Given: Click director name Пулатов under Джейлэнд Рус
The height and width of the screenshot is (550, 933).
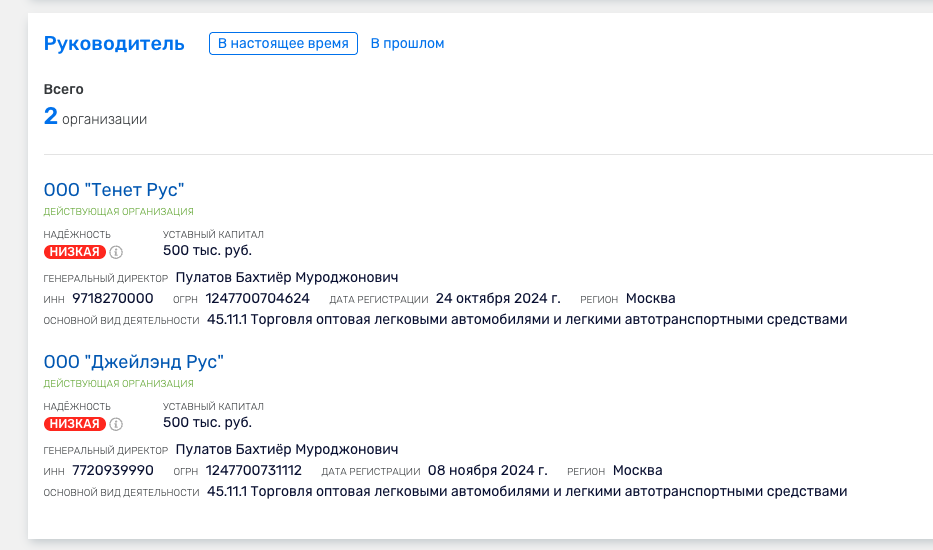Looking at the screenshot, I should (286, 450).
